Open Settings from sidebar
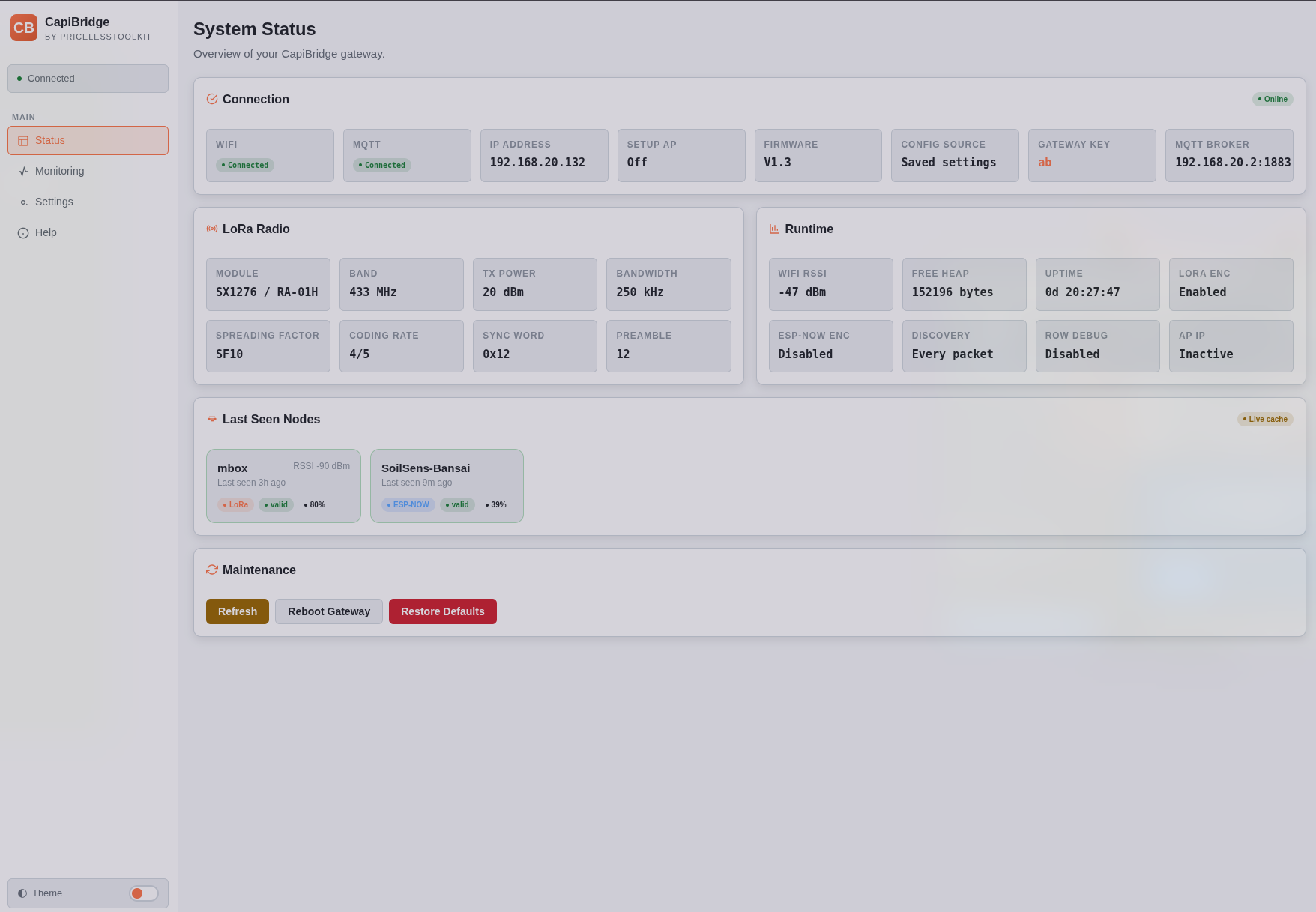 pyautogui.click(x=88, y=202)
